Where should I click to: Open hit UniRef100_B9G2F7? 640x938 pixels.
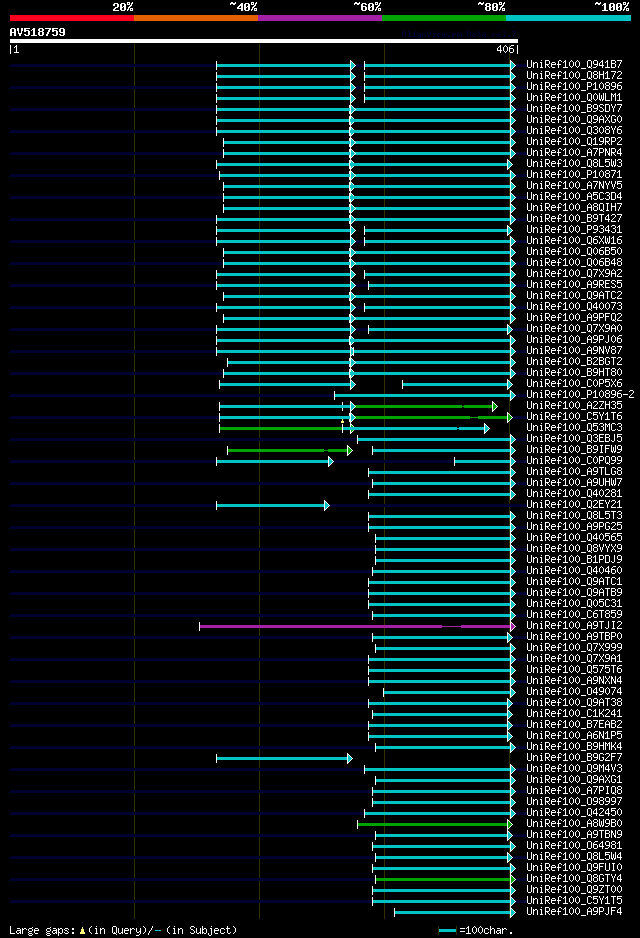click(x=574, y=757)
